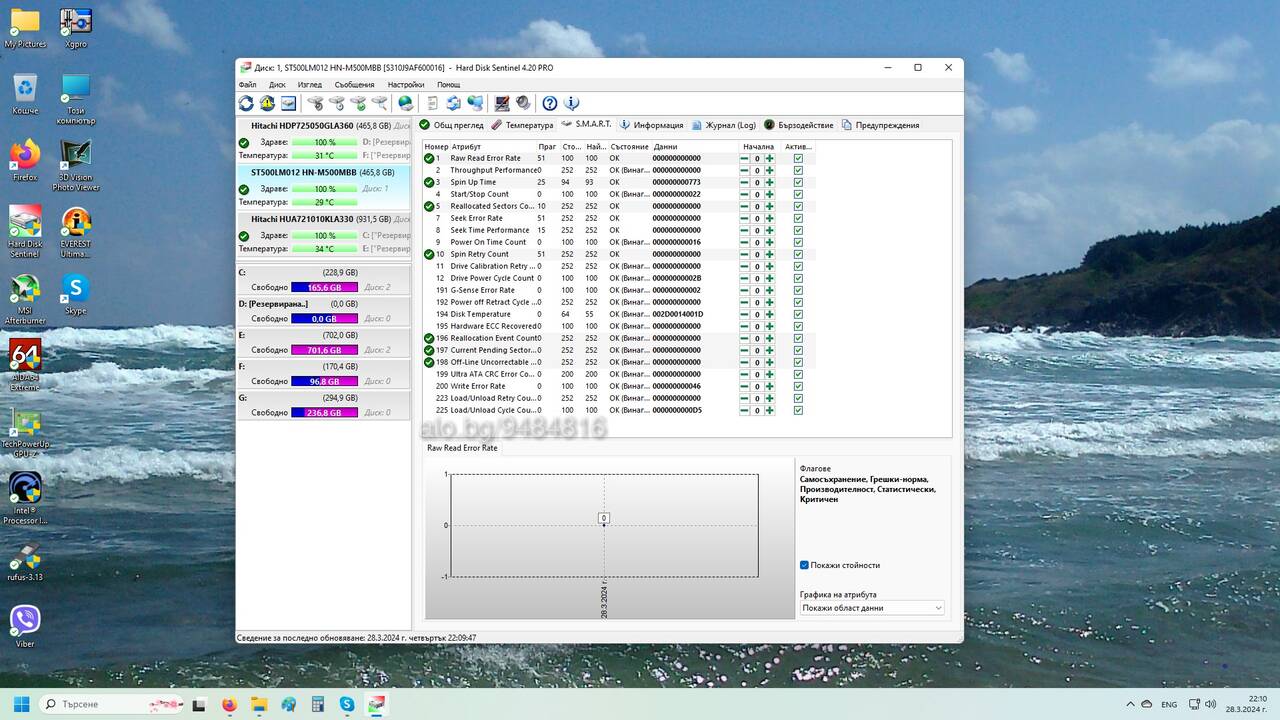Switch to the Бързодействие tab

coord(798,125)
